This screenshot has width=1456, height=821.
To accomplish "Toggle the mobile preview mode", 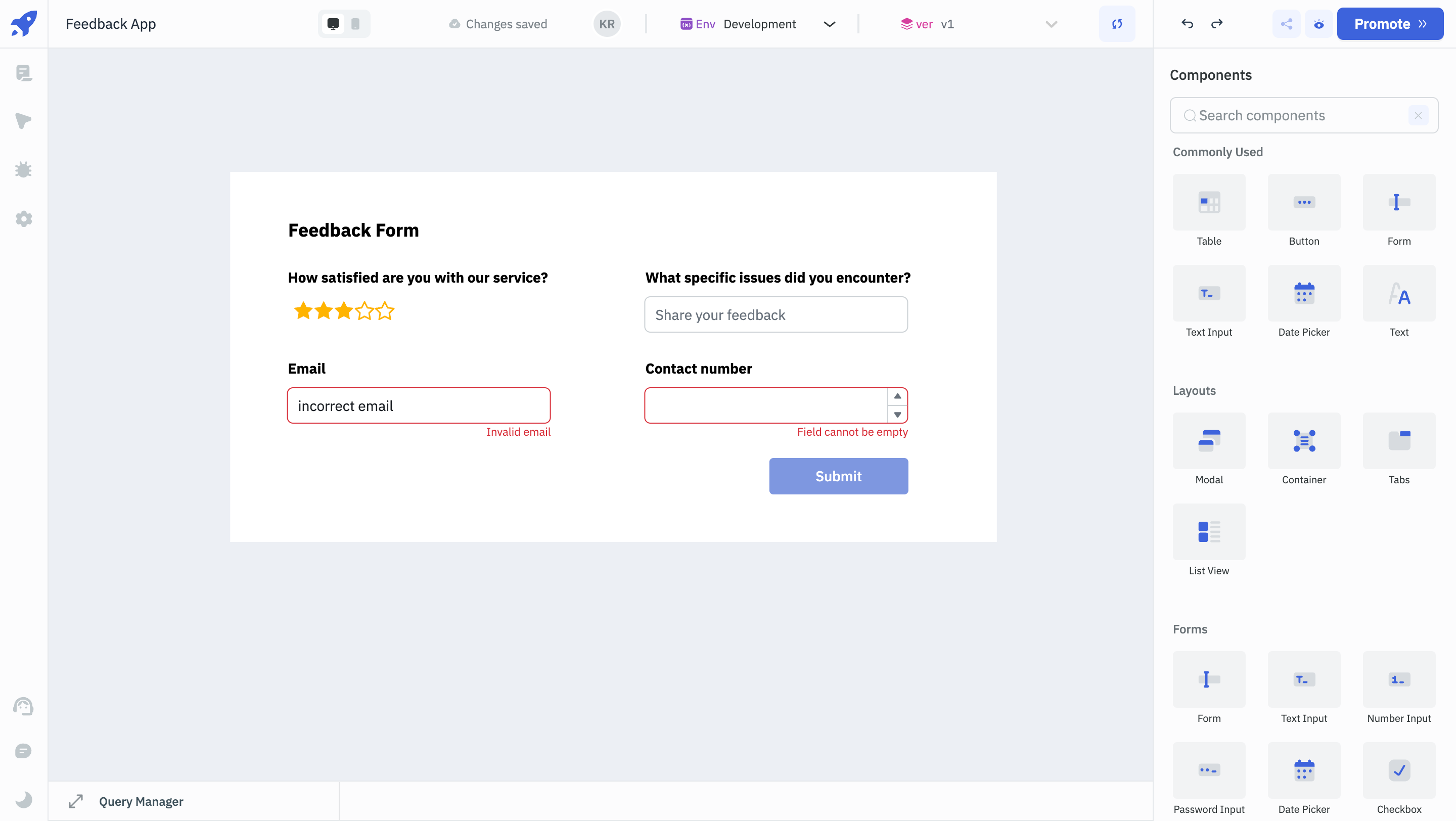I will click(356, 24).
